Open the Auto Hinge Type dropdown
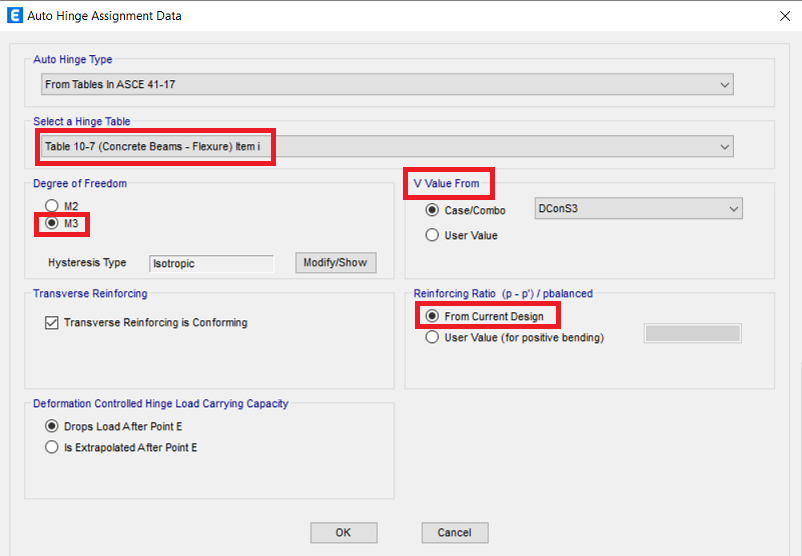Image resolution: width=802 pixels, height=556 pixels. pyautogui.click(x=388, y=85)
